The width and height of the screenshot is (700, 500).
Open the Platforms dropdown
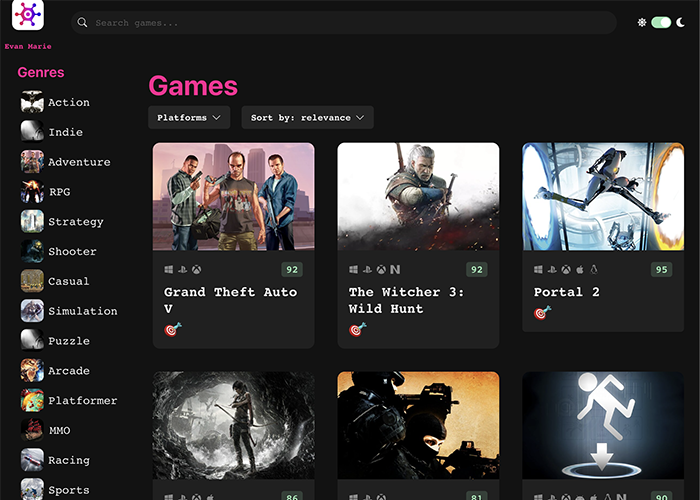pyautogui.click(x=189, y=117)
